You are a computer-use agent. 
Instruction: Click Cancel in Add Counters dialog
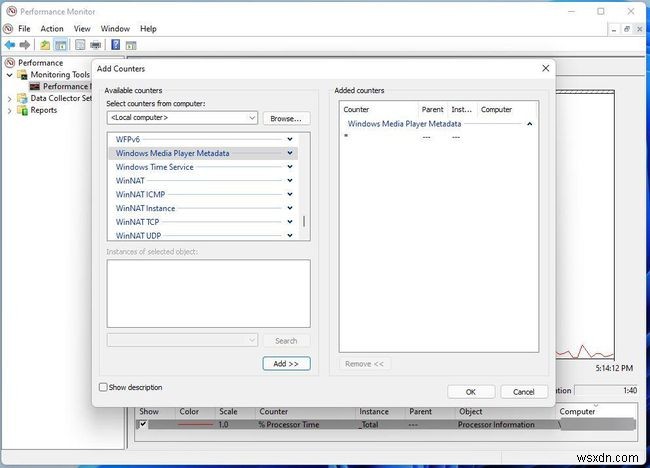point(524,392)
